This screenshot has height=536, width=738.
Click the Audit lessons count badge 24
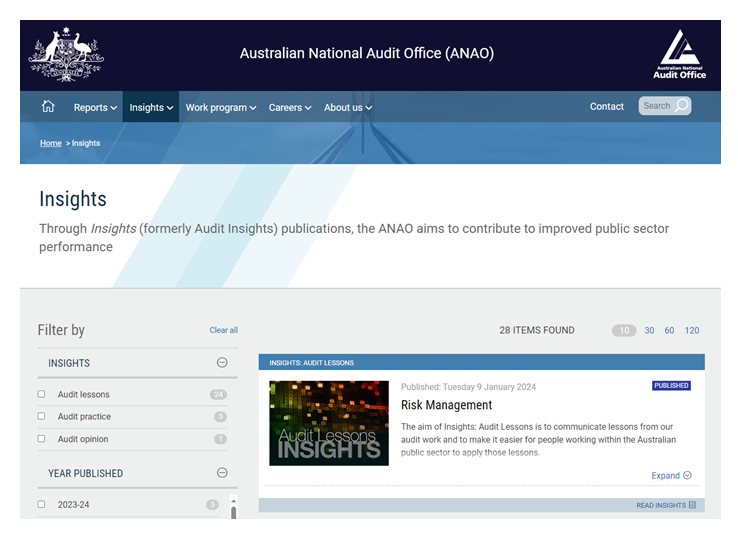218,394
